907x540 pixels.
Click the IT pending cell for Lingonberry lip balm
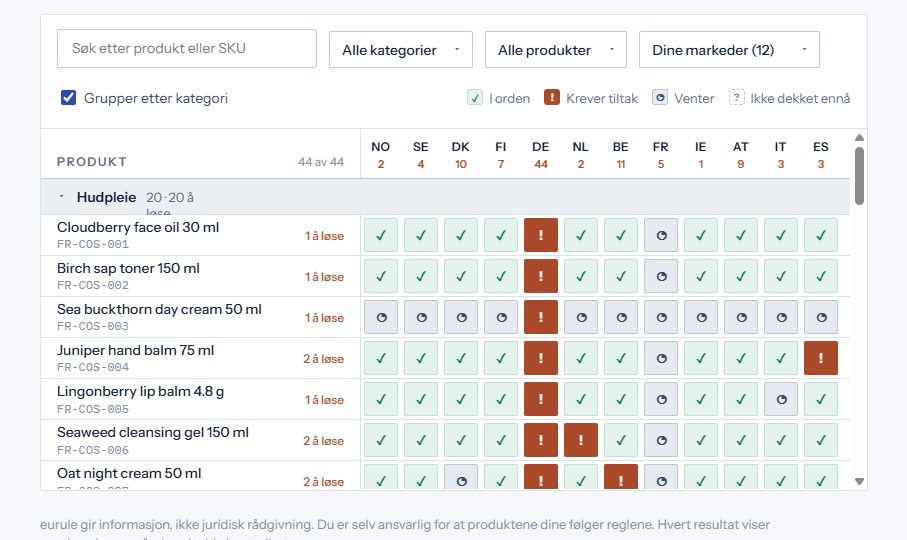point(781,400)
